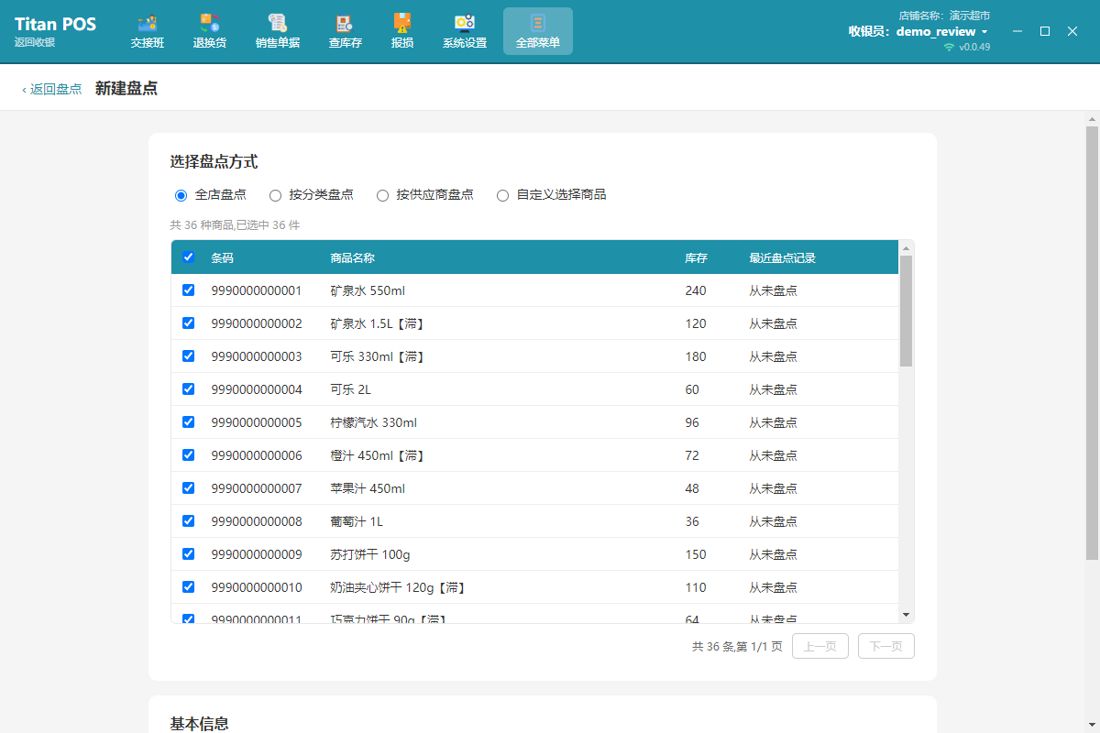1100x733 pixels.
Task: Open the cashier demo_review dropdown
Action: 941,32
